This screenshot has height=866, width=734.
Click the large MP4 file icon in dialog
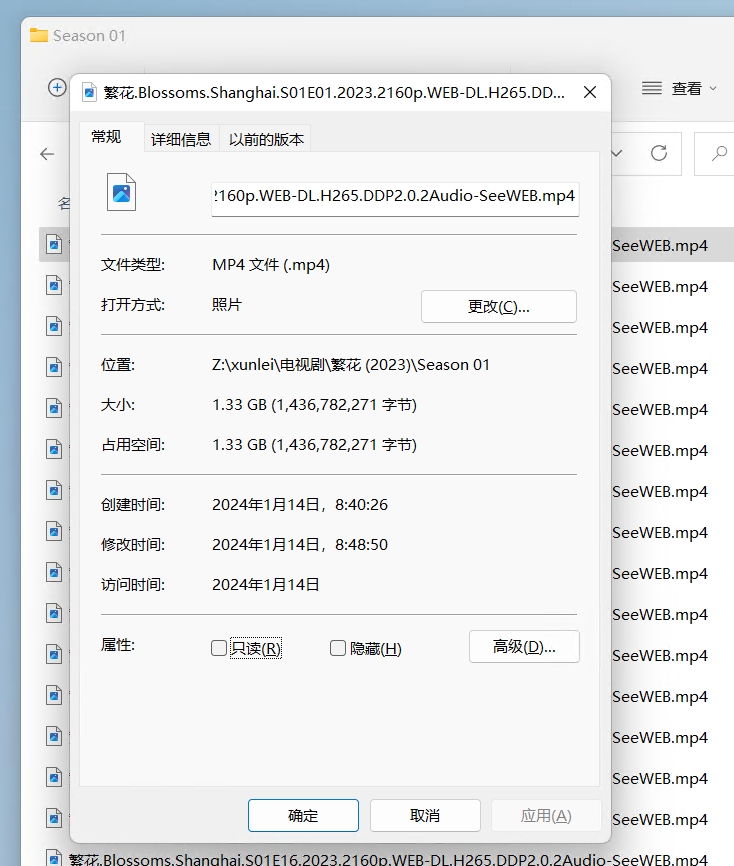pyautogui.click(x=122, y=192)
